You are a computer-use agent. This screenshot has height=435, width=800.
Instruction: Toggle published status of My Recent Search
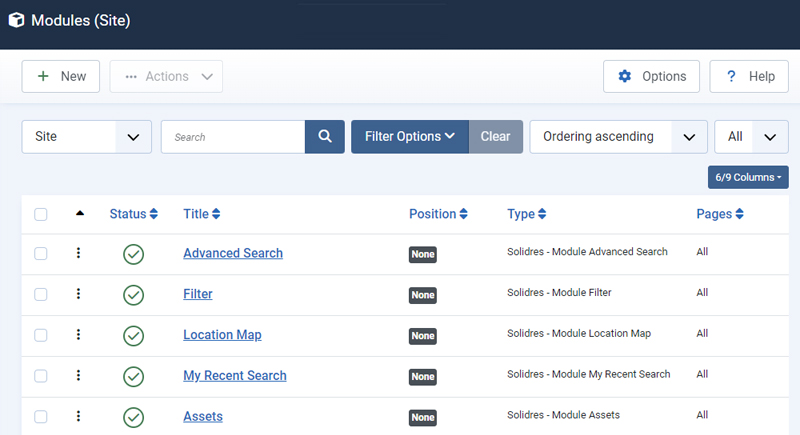click(133, 376)
